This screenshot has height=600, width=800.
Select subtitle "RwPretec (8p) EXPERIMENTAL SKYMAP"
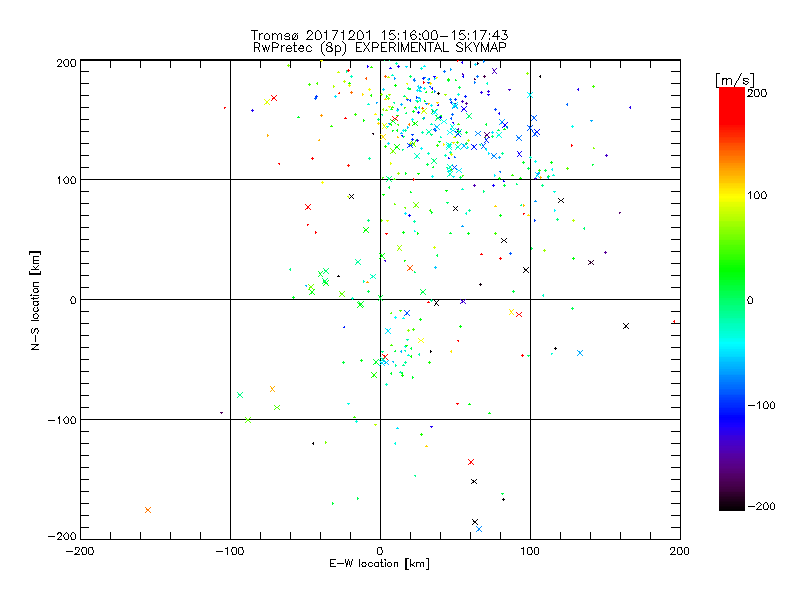380,48
